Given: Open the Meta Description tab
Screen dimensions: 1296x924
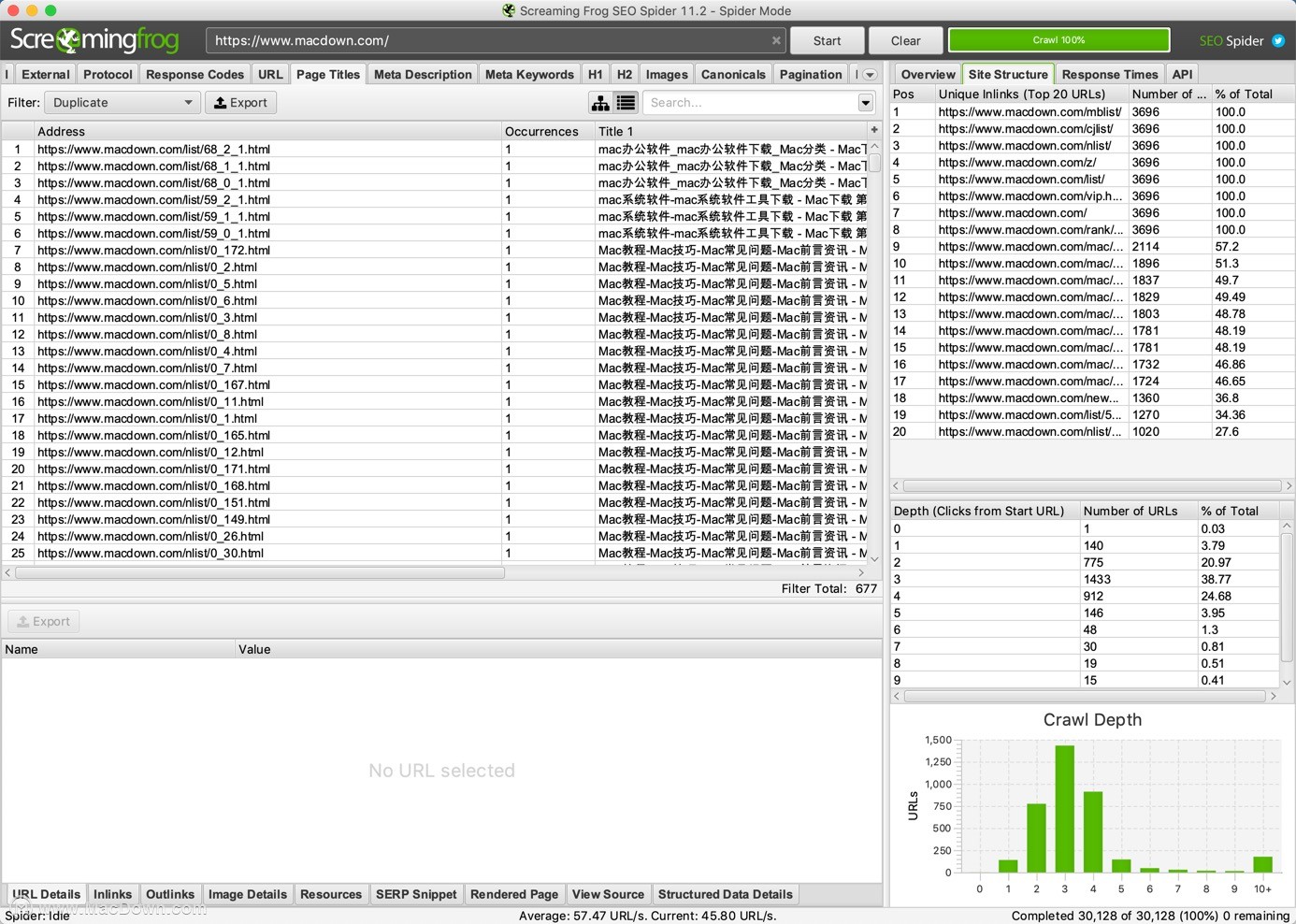Looking at the screenshot, I should pos(423,75).
